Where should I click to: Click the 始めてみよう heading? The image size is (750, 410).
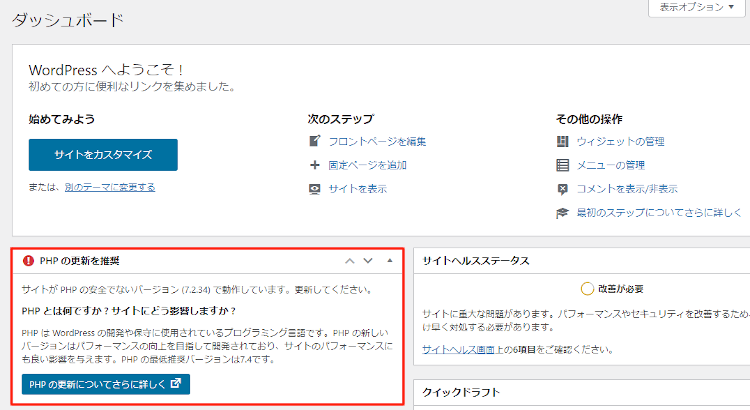pyautogui.click(x=62, y=119)
